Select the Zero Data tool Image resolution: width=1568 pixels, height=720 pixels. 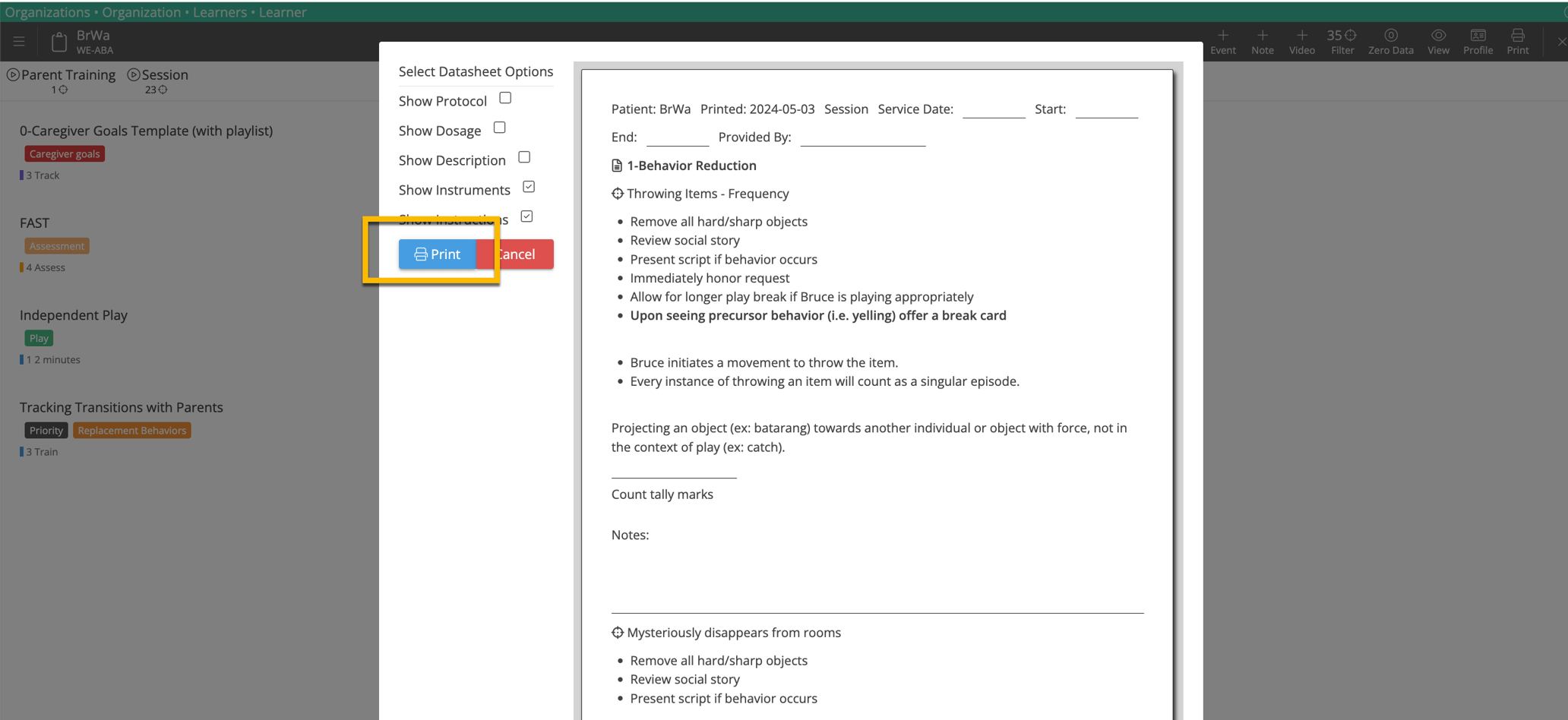1391,41
